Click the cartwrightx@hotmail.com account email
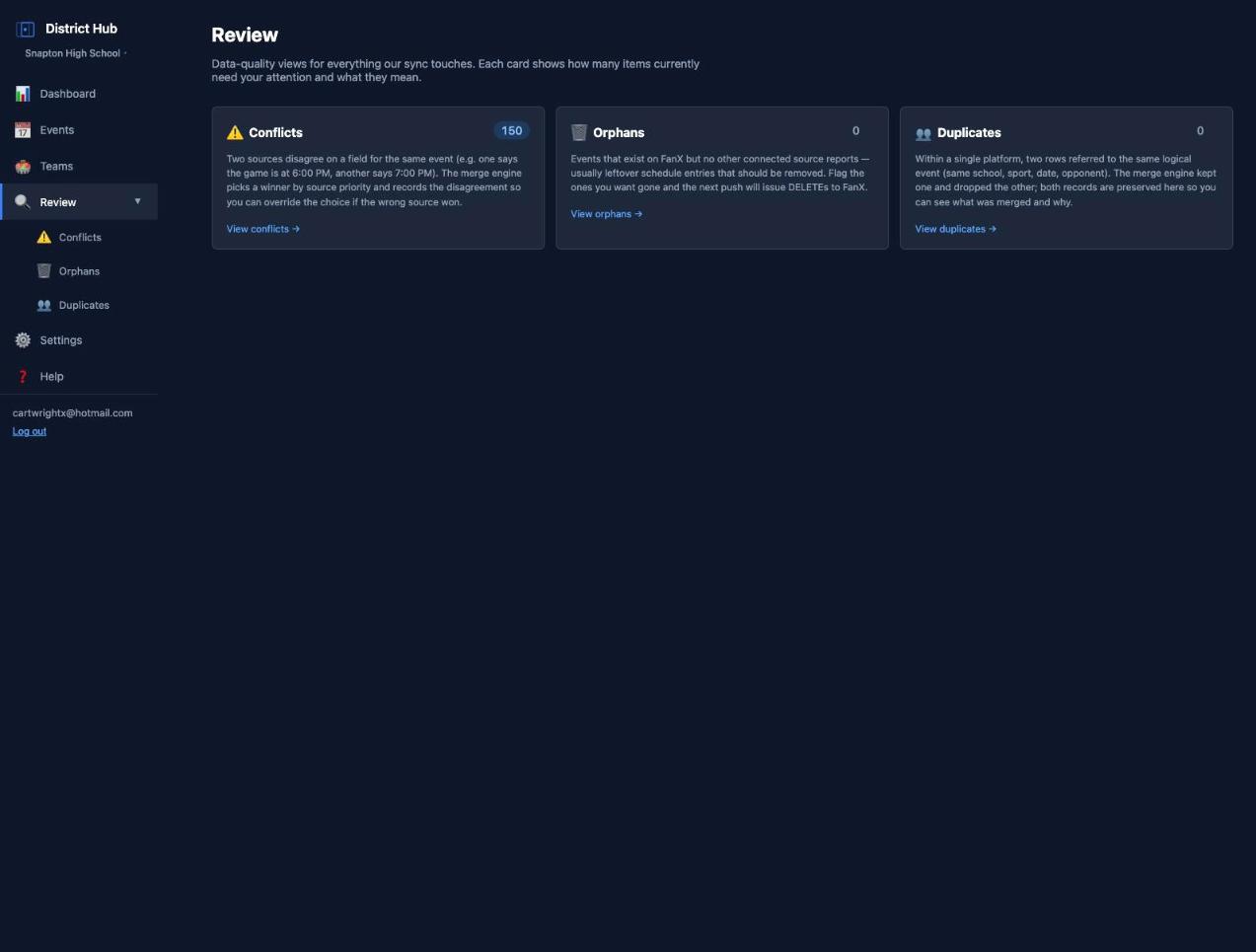Image resolution: width=1256 pixels, height=952 pixels. (x=72, y=413)
